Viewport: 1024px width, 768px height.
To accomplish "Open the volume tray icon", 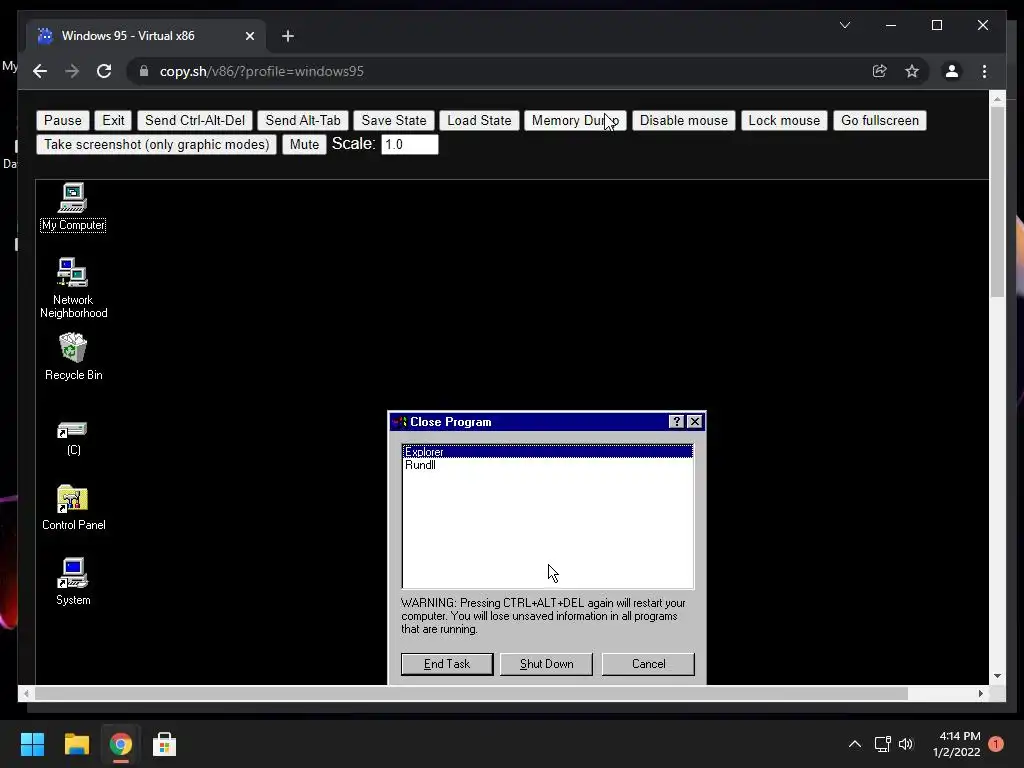I will coord(906,744).
